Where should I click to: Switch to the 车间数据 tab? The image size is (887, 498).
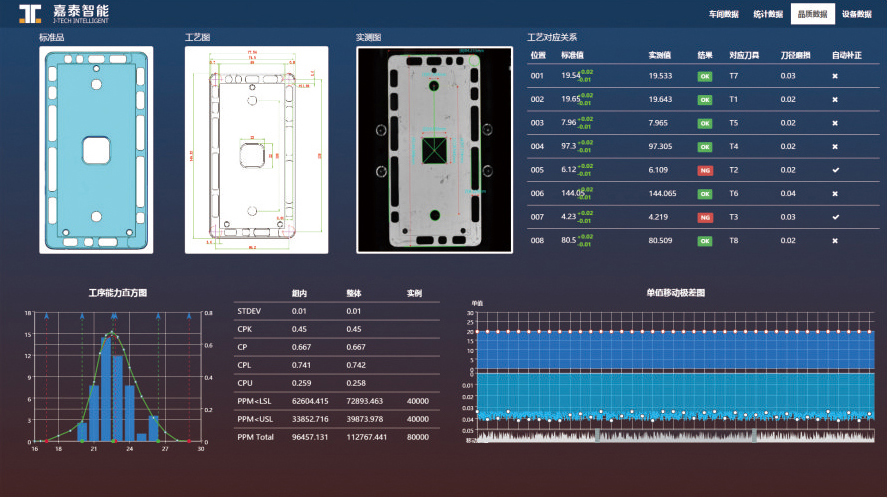point(724,15)
